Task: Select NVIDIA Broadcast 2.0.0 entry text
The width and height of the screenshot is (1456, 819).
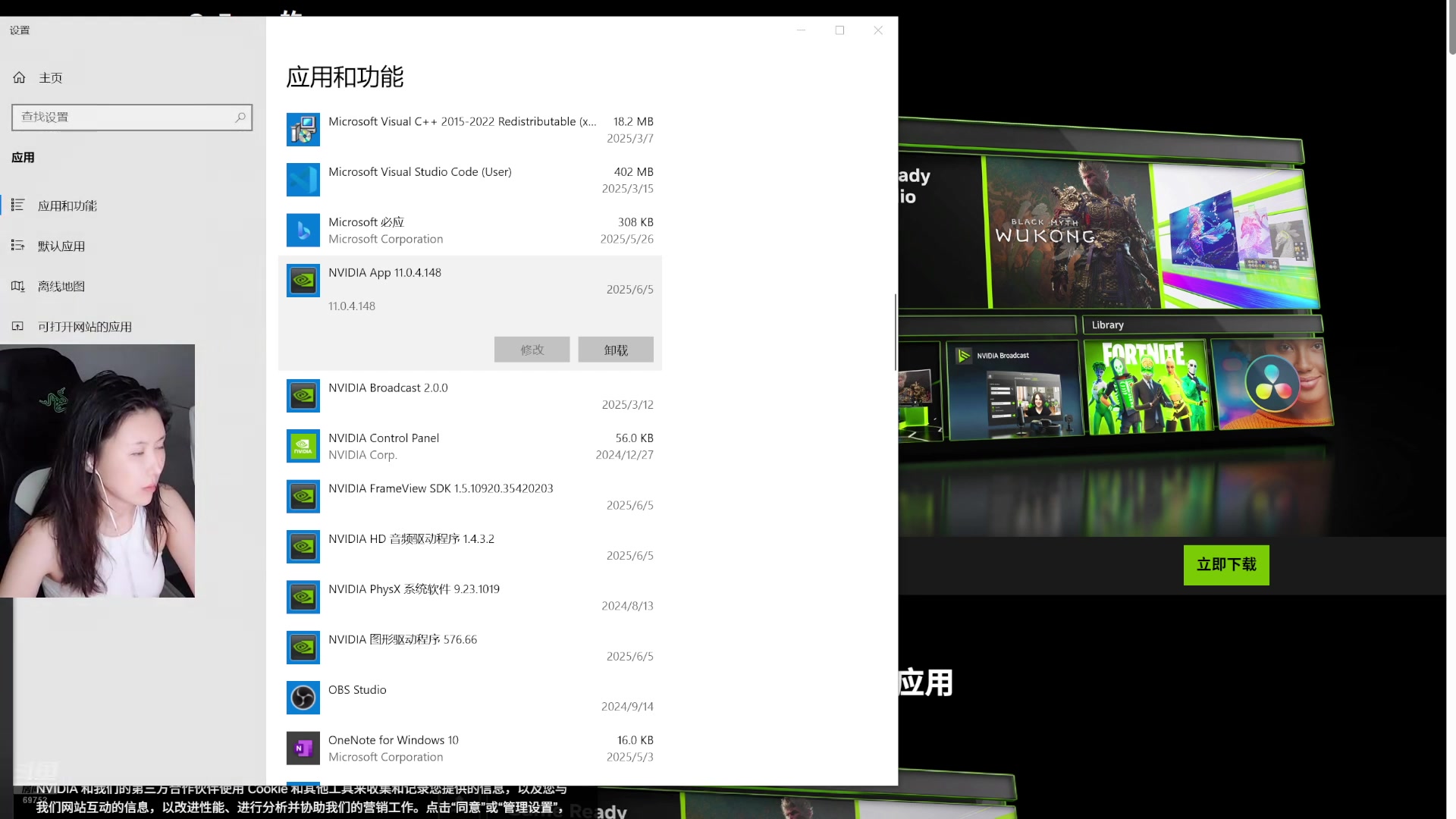Action: tap(388, 388)
